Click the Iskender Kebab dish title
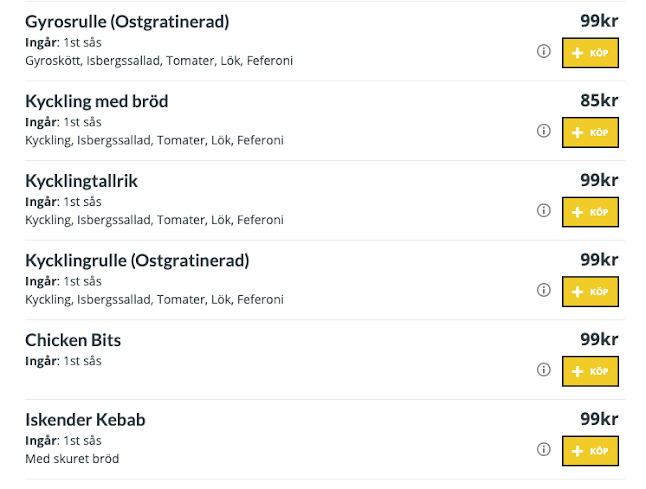The image size is (646, 489). pos(85,420)
